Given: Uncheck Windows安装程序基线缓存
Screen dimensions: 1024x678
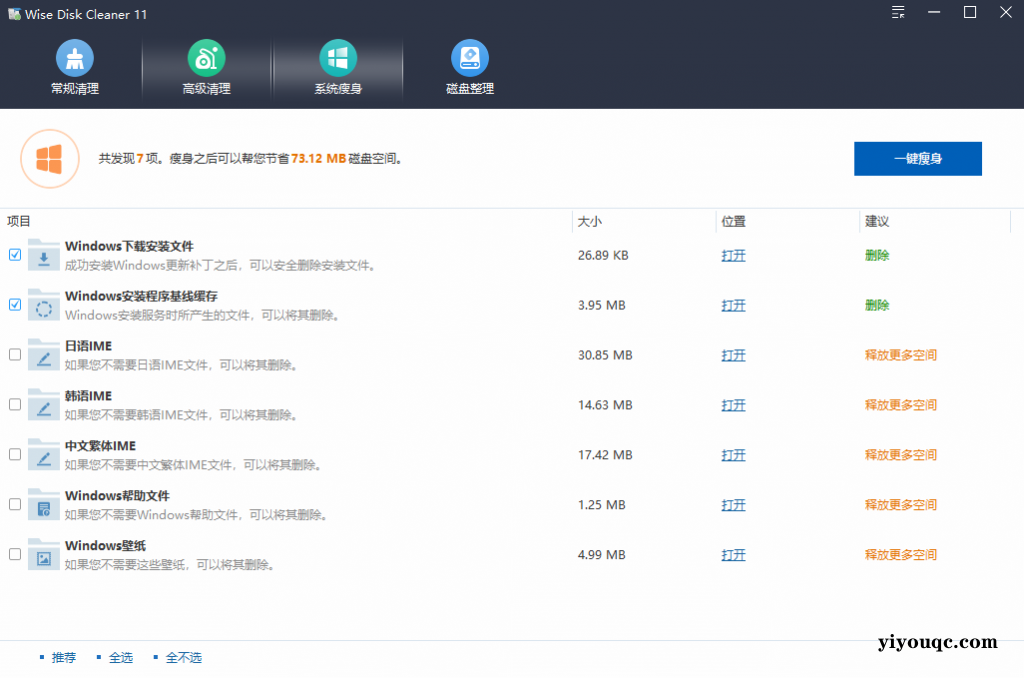Looking at the screenshot, I should [x=15, y=305].
